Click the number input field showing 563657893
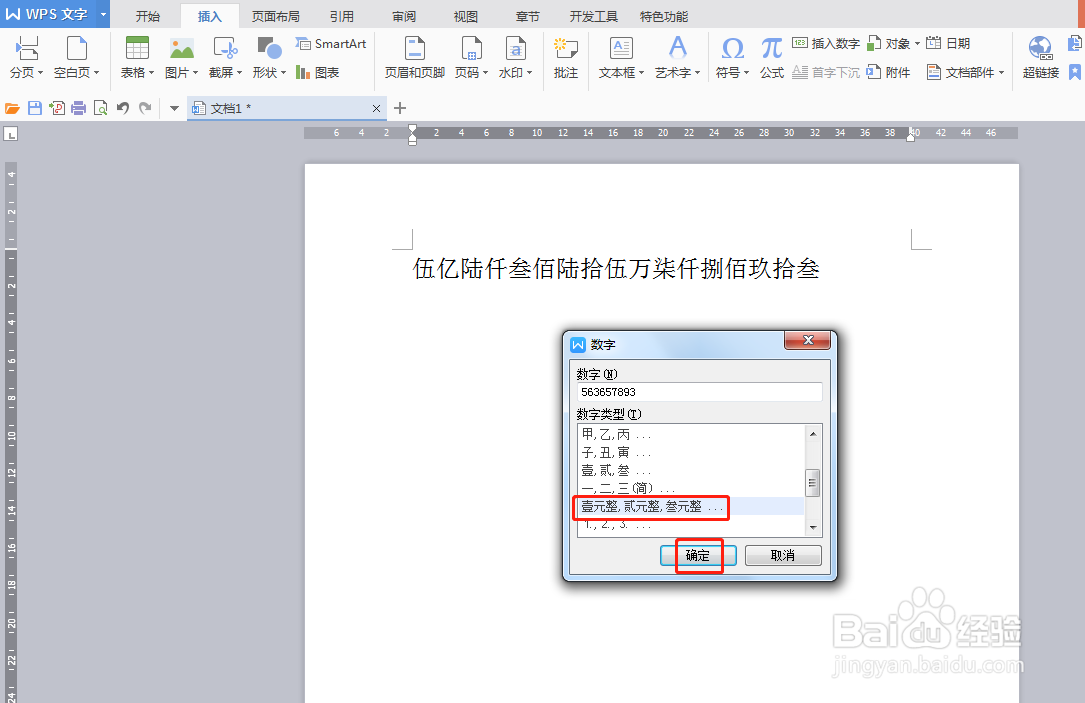The width and height of the screenshot is (1085, 703). point(697,391)
